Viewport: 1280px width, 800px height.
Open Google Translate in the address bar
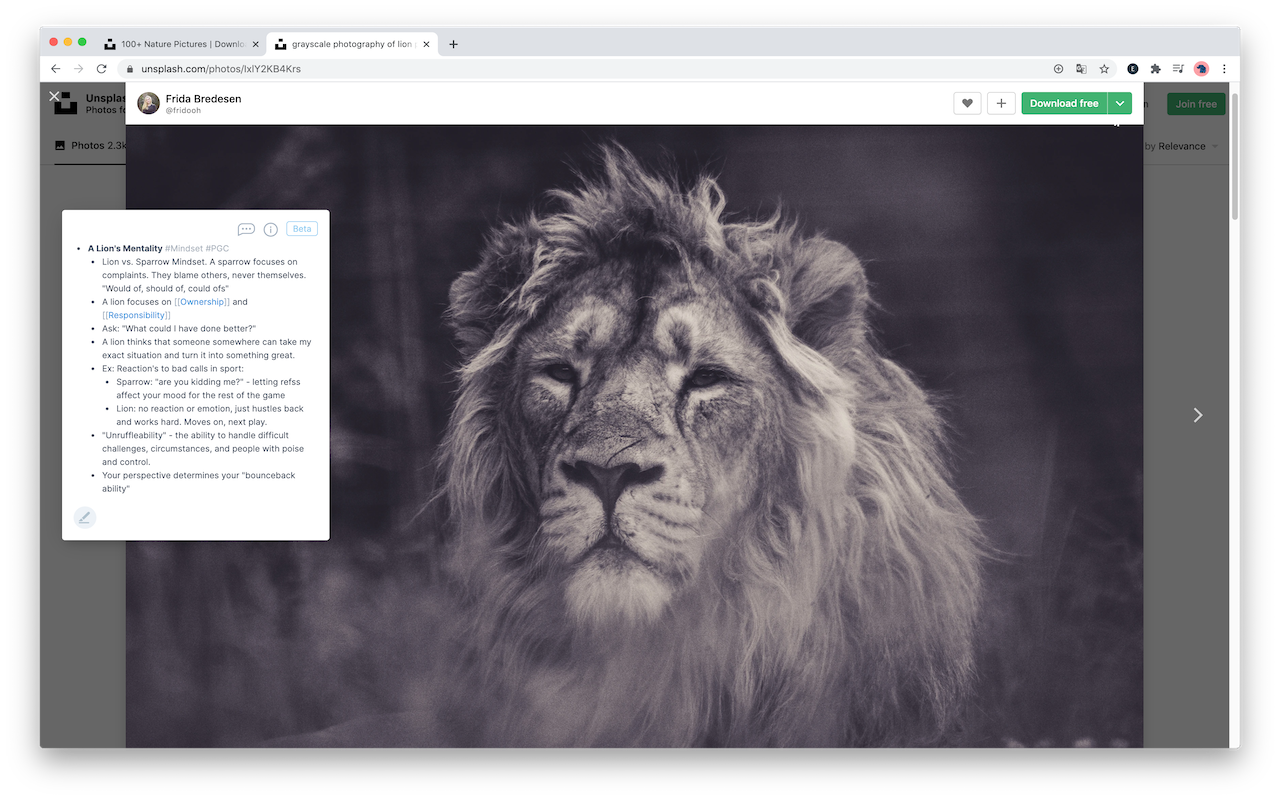pos(1081,68)
